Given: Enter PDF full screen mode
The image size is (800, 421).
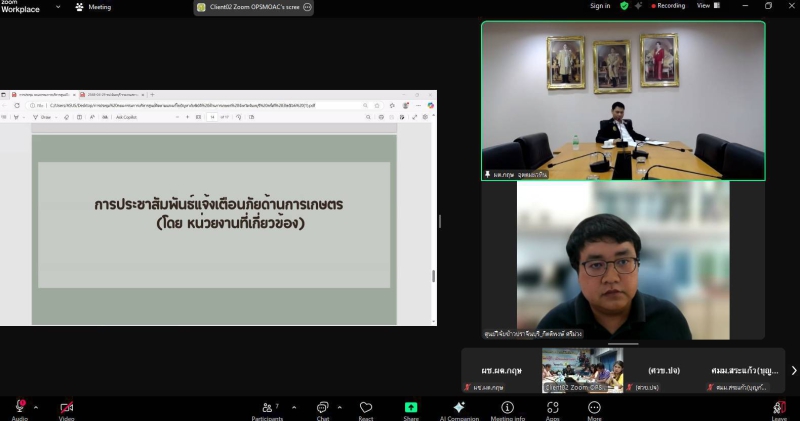Looking at the screenshot, I should (414, 117).
